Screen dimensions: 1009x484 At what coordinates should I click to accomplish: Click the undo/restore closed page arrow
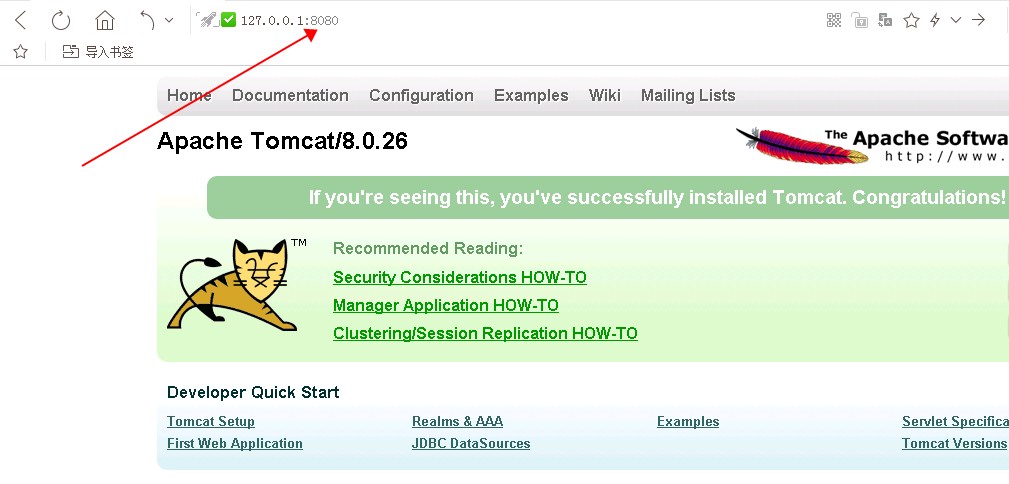147,20
